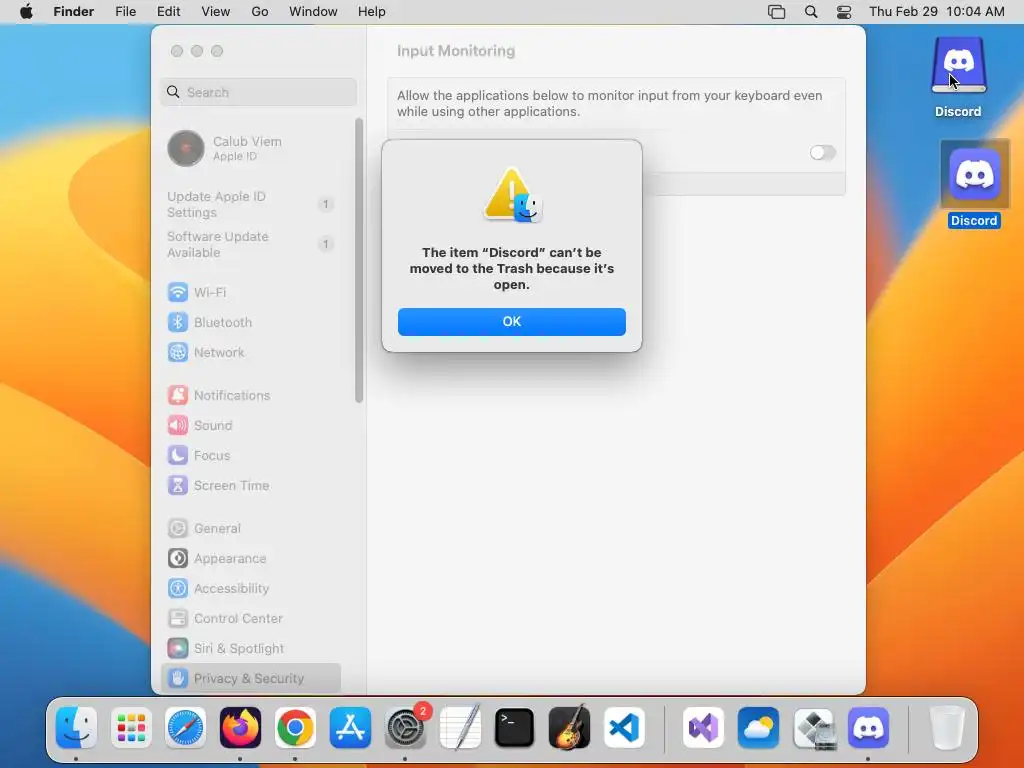The image size is (1024, 768).
Task: Open the Window menu
Action: (313, 12)
